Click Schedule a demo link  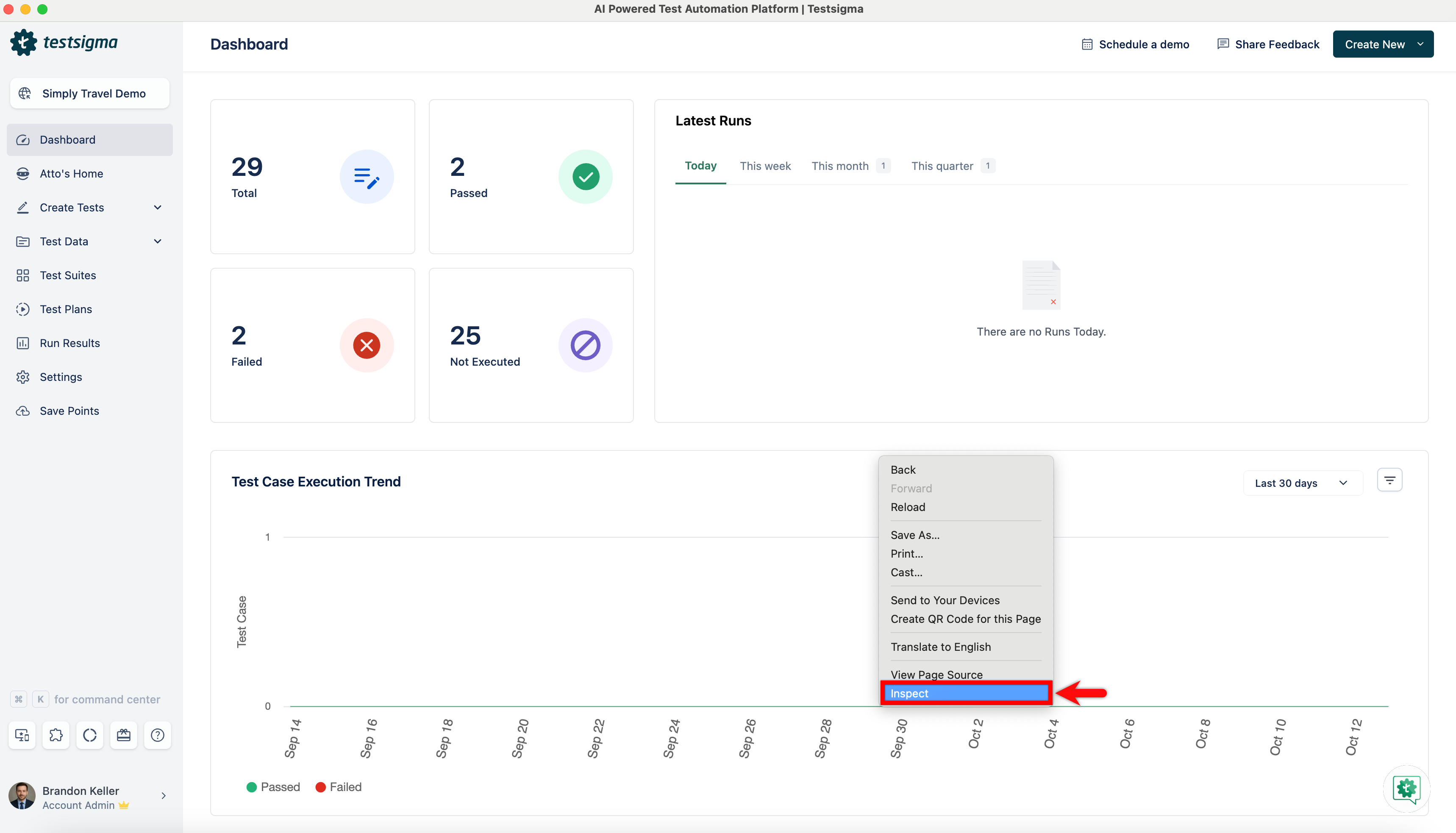tap(1135, 44)
